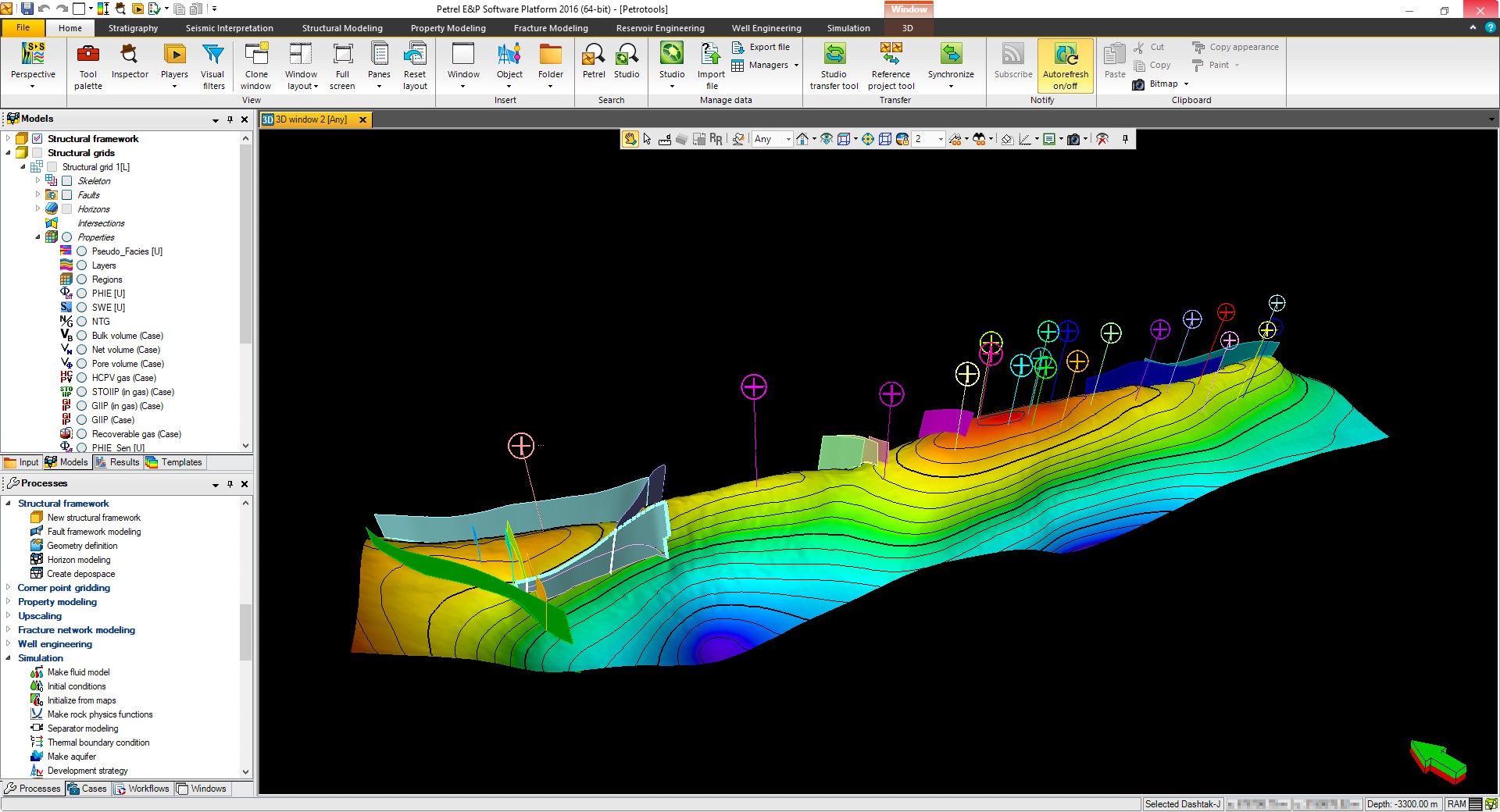
Task: Select the PHIE [U] radio button
Action: [81, 294]
